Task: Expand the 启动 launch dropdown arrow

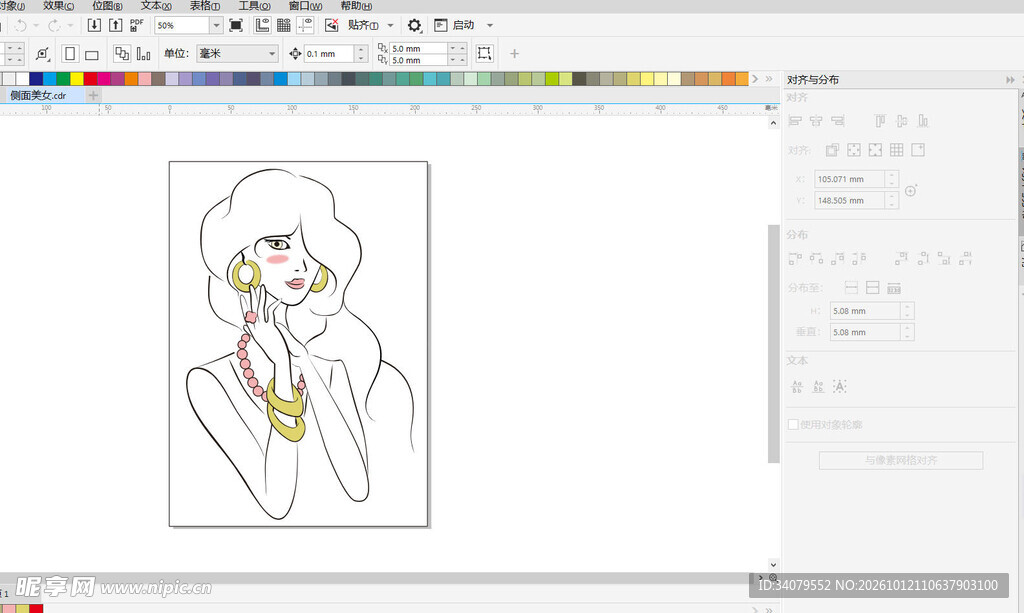Action: pos(490,25)
